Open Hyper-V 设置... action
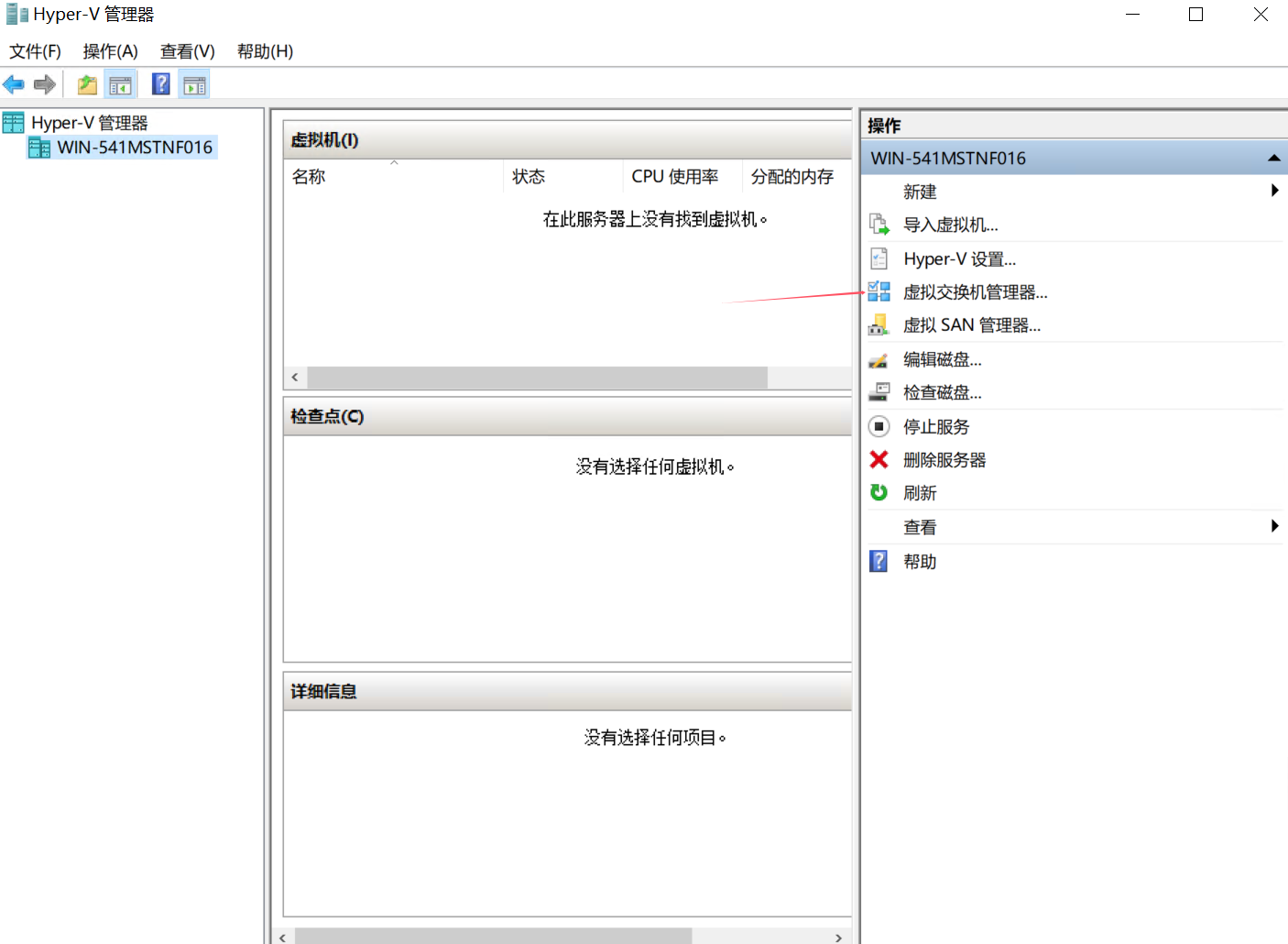Screen dimensions: 1288x944 point(959,258)
